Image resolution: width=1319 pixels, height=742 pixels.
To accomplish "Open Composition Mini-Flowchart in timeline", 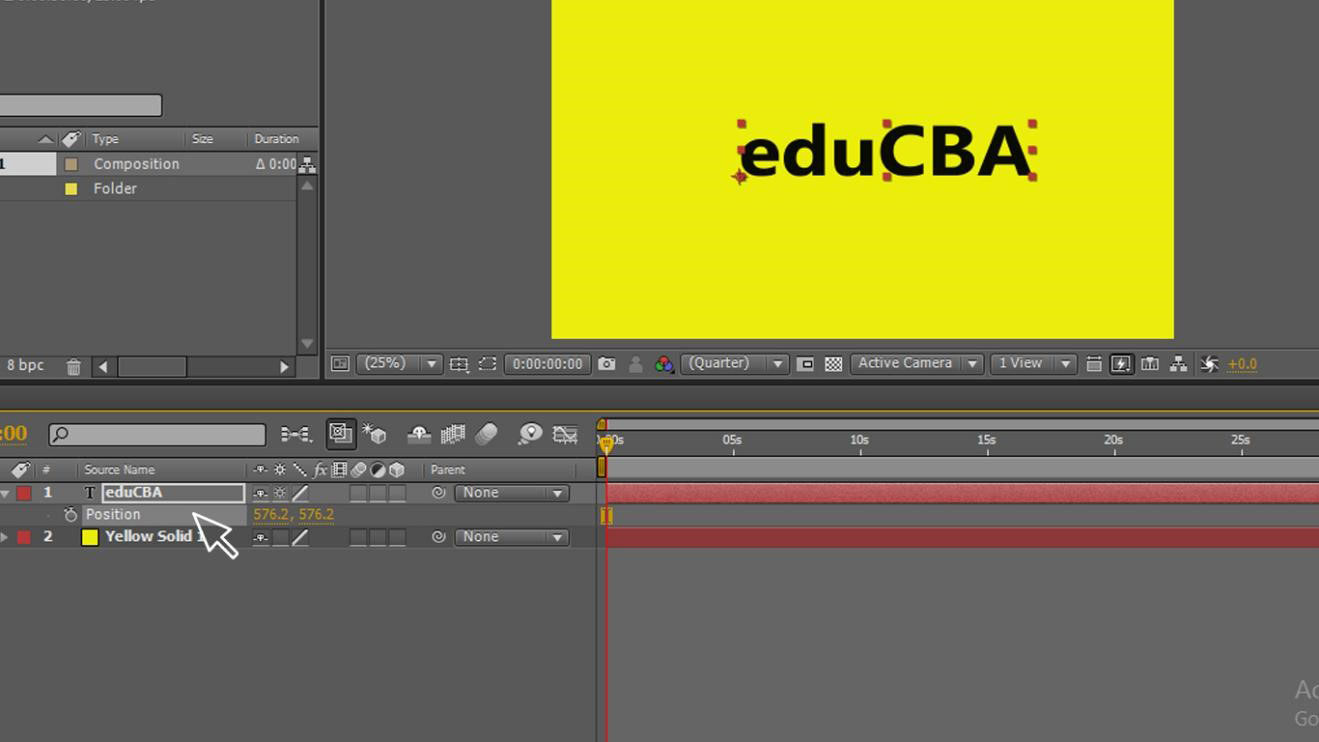I will pyautogui.click(x=295, y=434).
